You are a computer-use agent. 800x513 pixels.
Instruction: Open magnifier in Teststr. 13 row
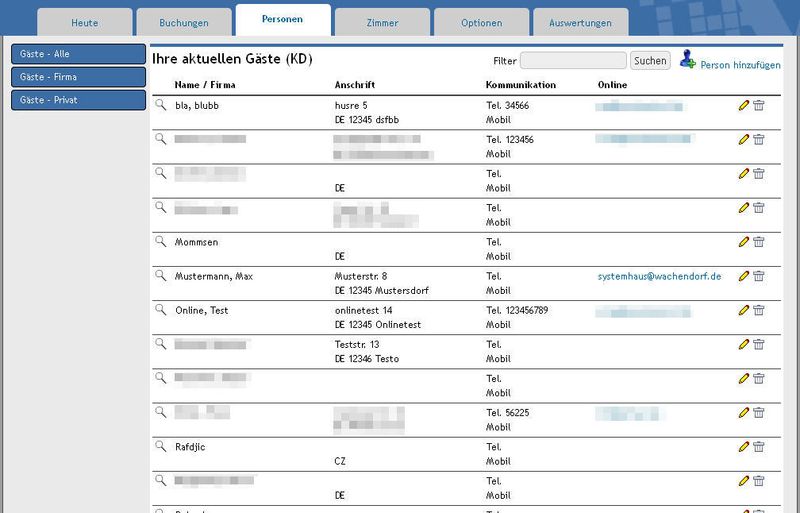161,344
